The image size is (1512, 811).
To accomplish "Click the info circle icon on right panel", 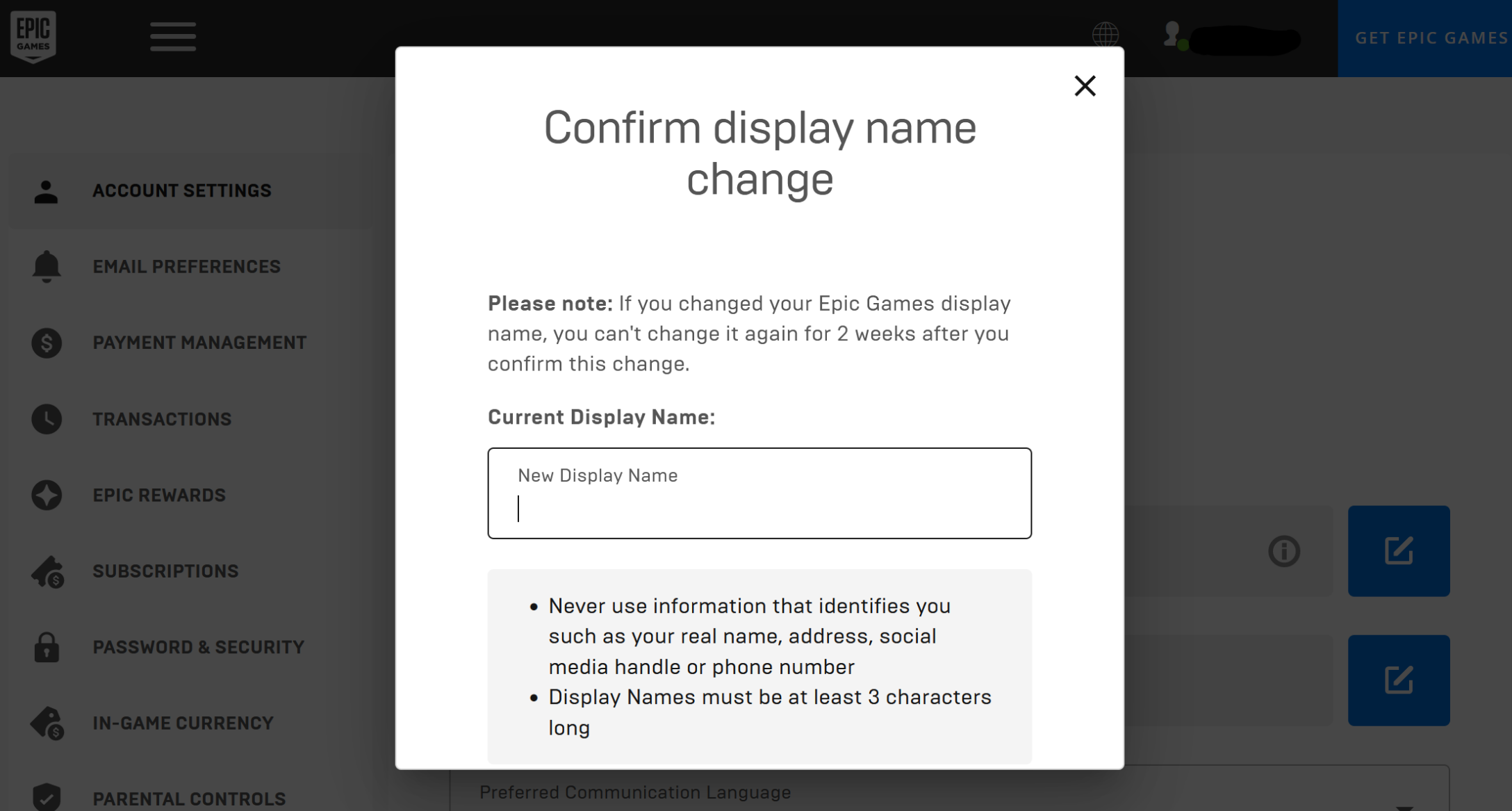I will click(1283, 550).
